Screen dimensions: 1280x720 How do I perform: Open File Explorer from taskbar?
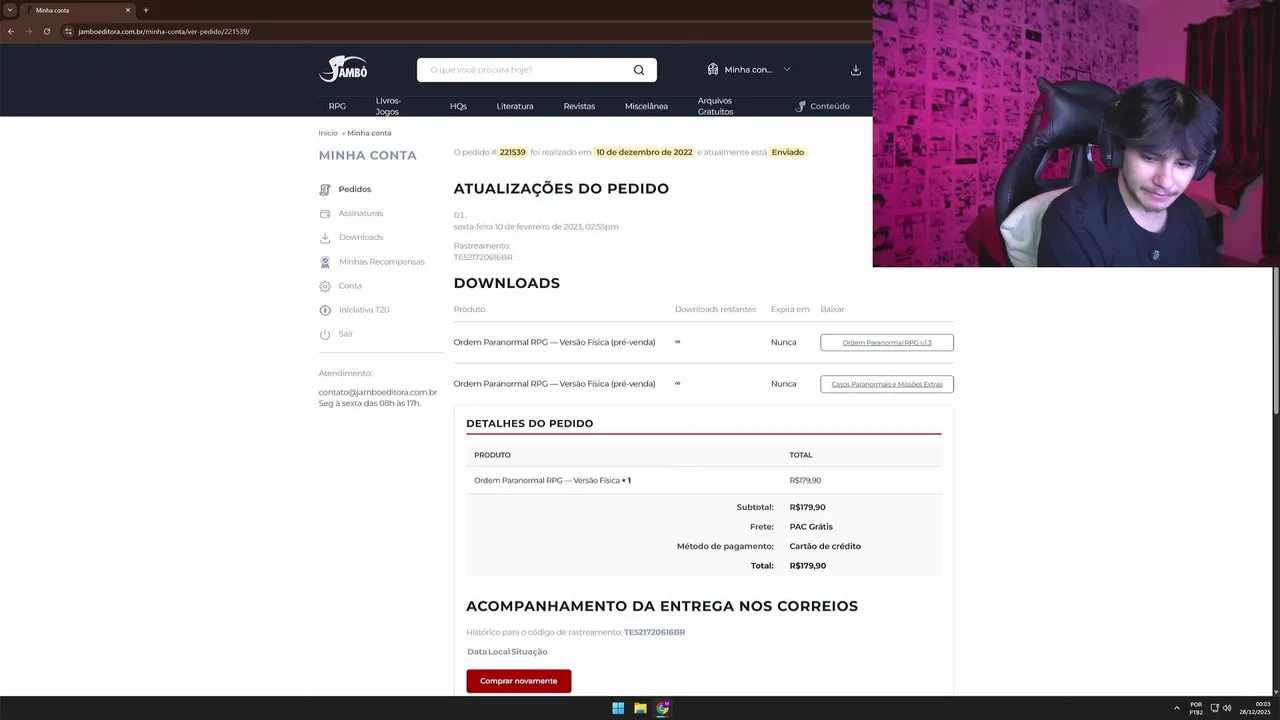point(640,708)
